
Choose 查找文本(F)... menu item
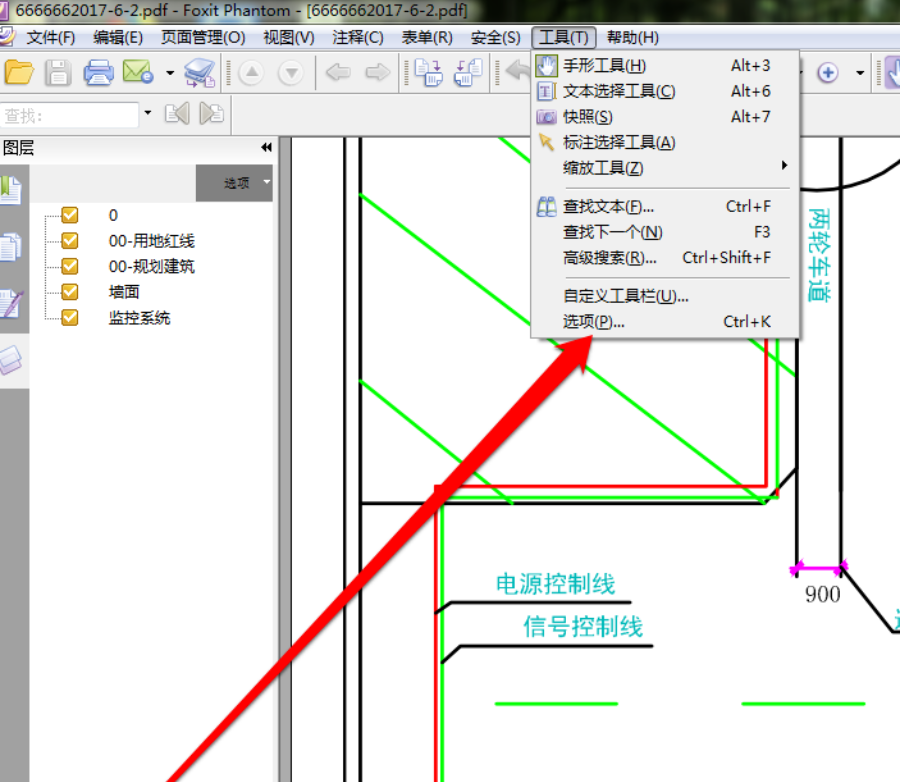pyautogui.click(x=665, y=207)
